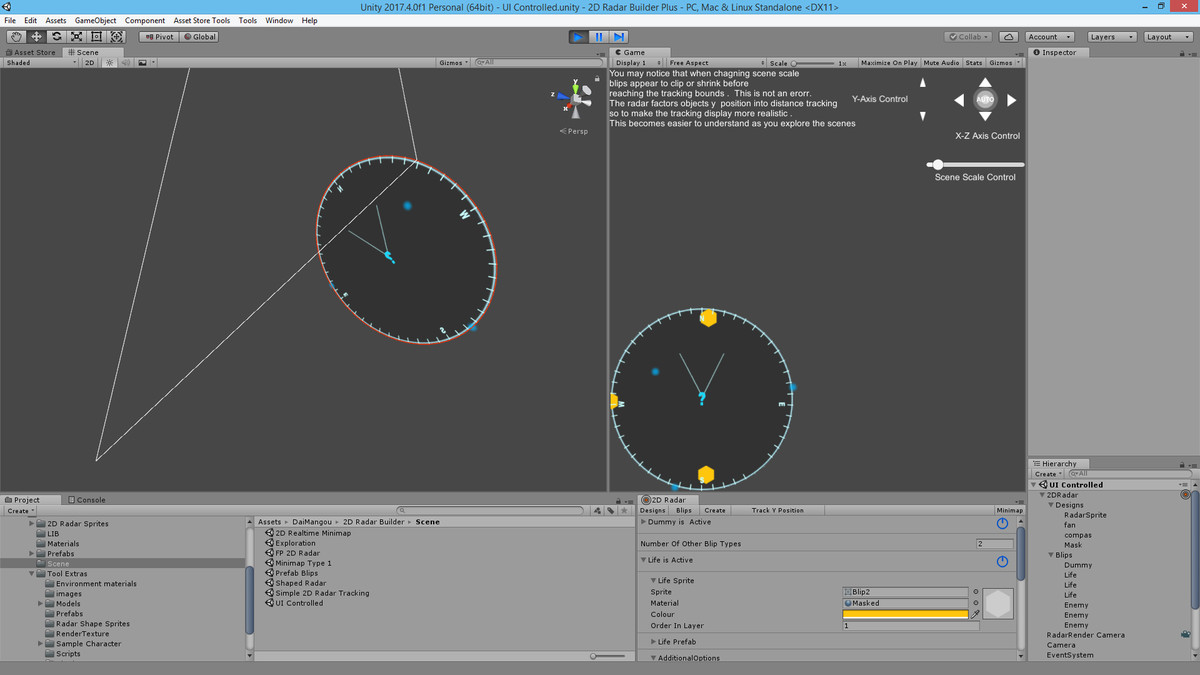Viewport: 1200px width, 675px height.
Task: Select the Hand tool in the toolbar
Action: [15, 36]
